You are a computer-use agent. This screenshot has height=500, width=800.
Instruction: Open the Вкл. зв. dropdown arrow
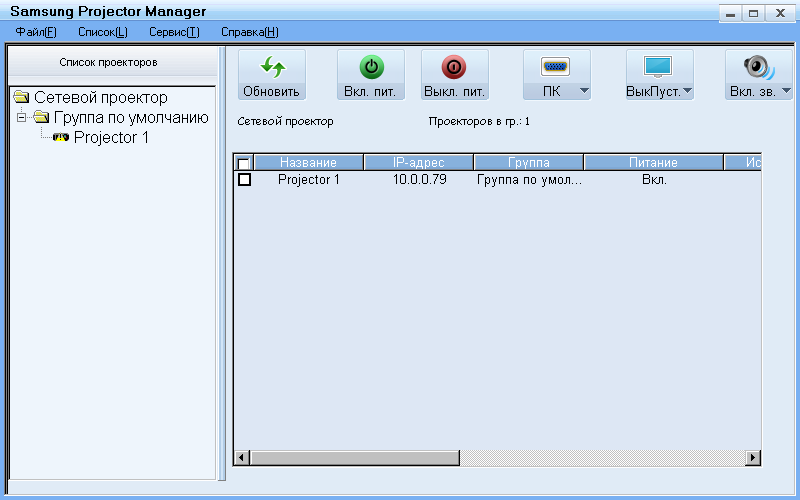786,91
